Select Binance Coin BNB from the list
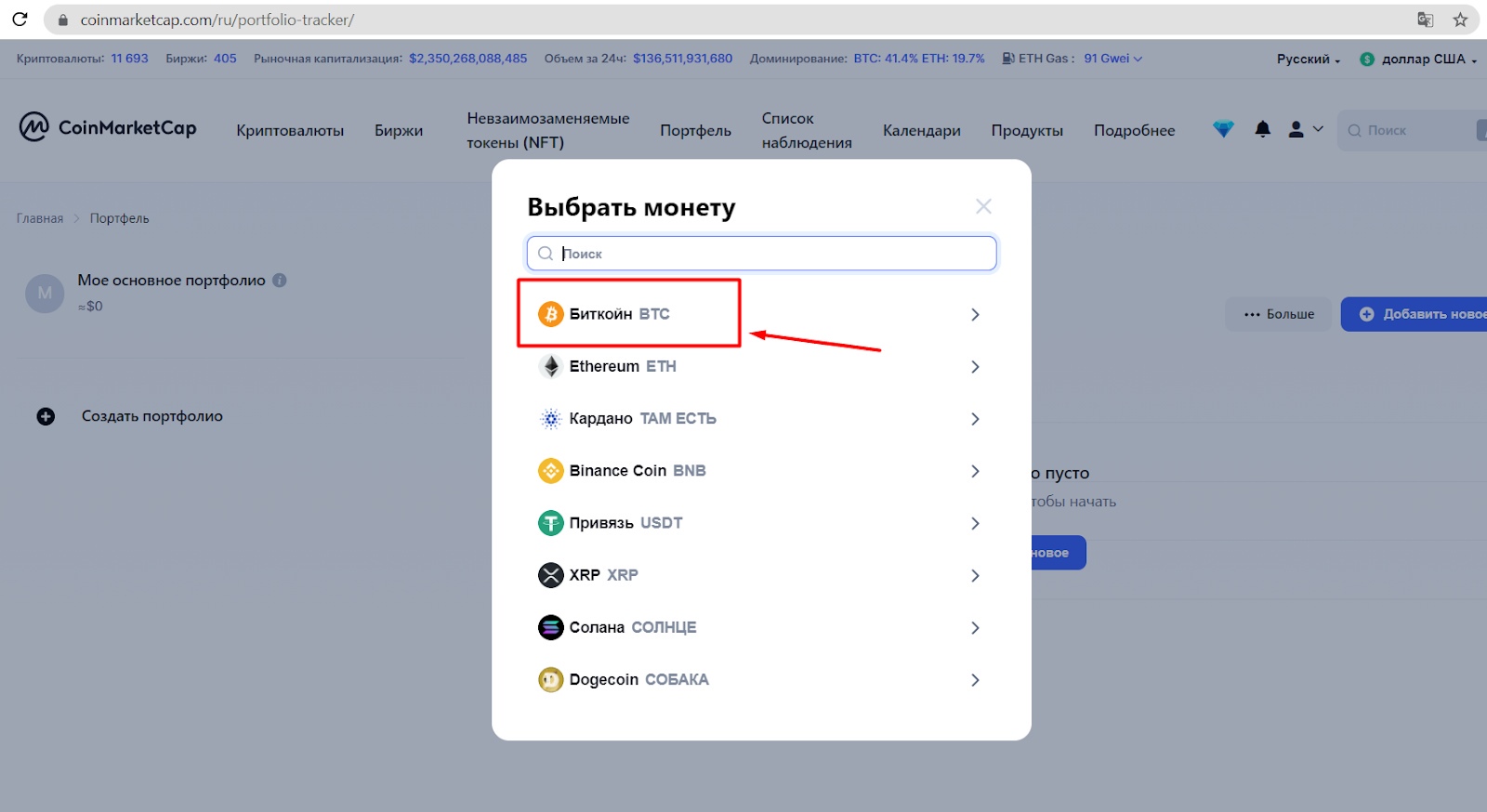Screen dimensions: 1487x812 pyautogui.click(x=761, y=471)
